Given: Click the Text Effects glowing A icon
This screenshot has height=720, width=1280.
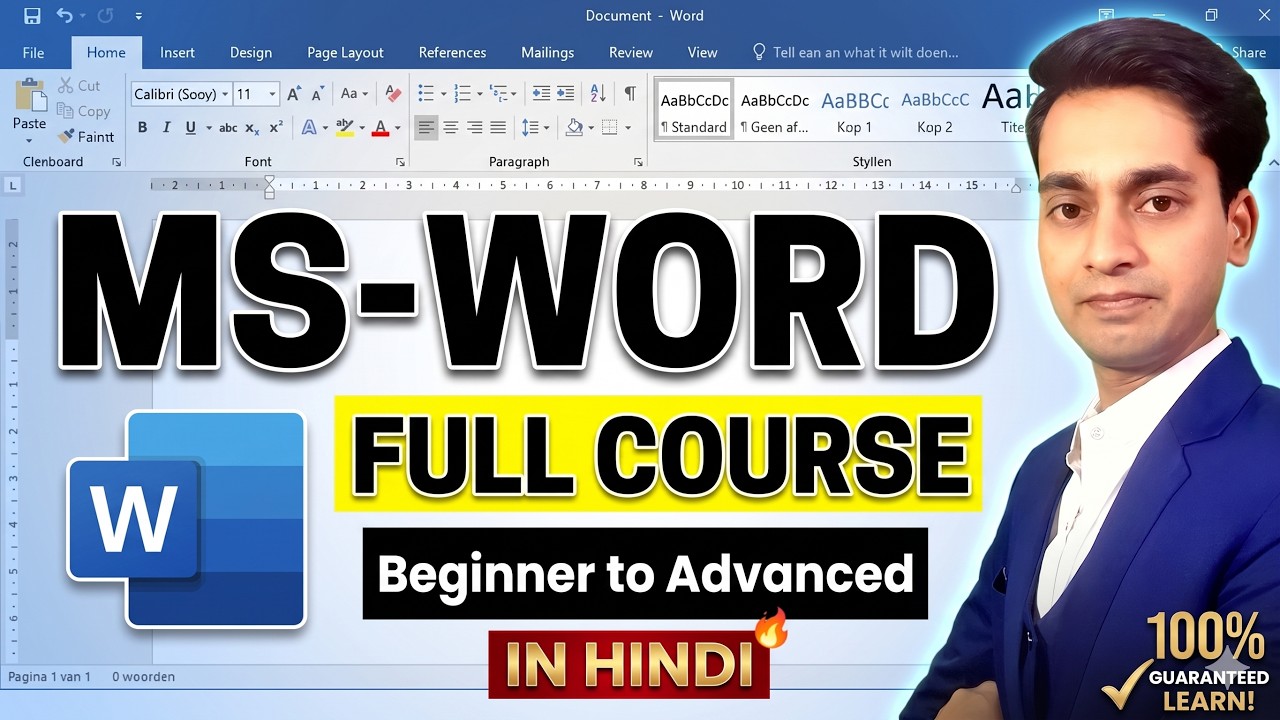Looking at the screenshot, I should click(309, 127).
